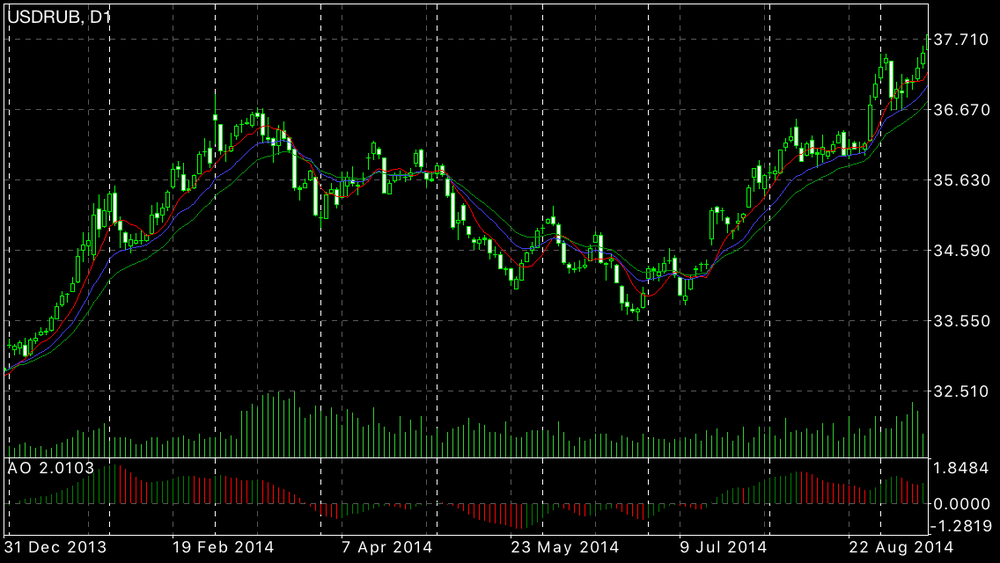1000x563 pixels.
Task: Click the 1.8484 oscillator scale value
Action: [x=961, y=468]
